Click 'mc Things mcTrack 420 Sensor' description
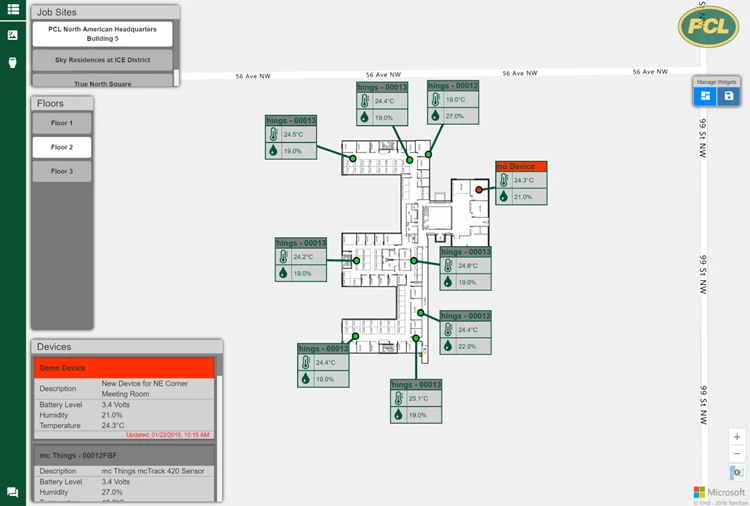The height and width of the screenshot is (506, 750). (x=153, y=471)
